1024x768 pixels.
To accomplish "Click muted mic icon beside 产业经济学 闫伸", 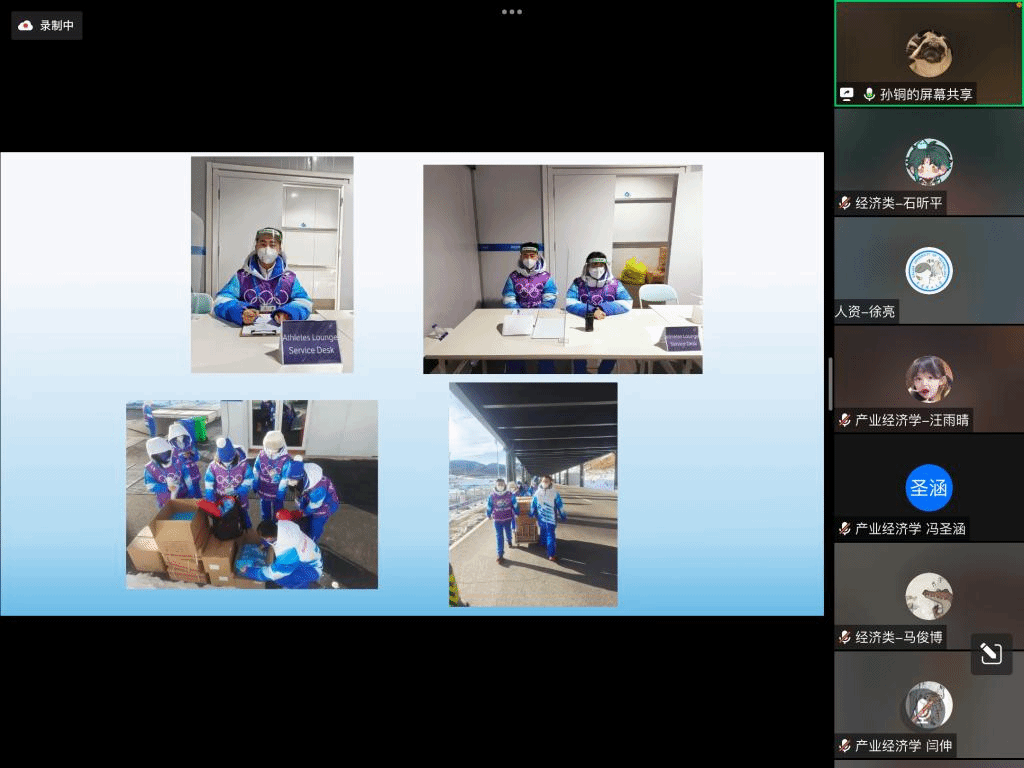I will 845,746.
